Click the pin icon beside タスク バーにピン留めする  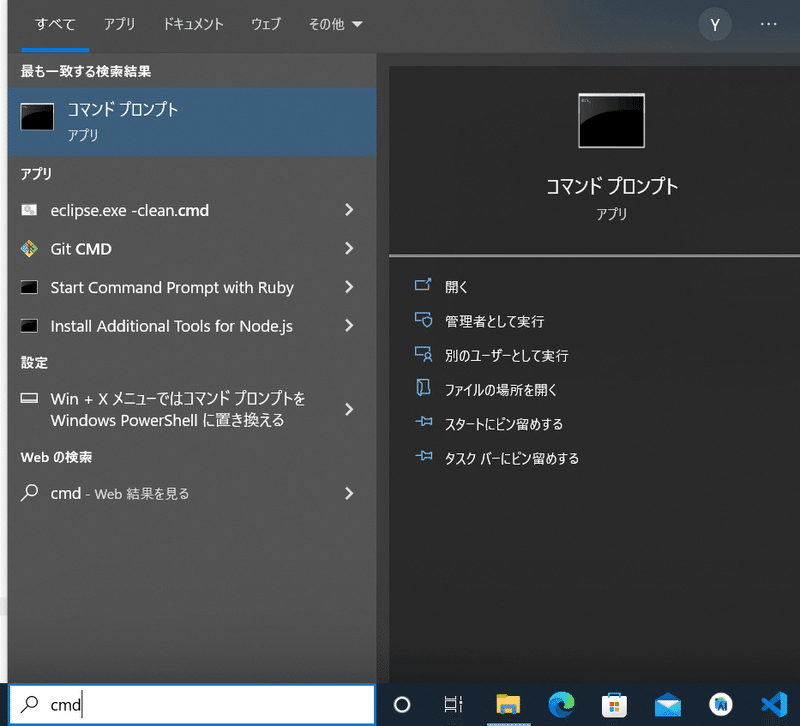[423, 456]
